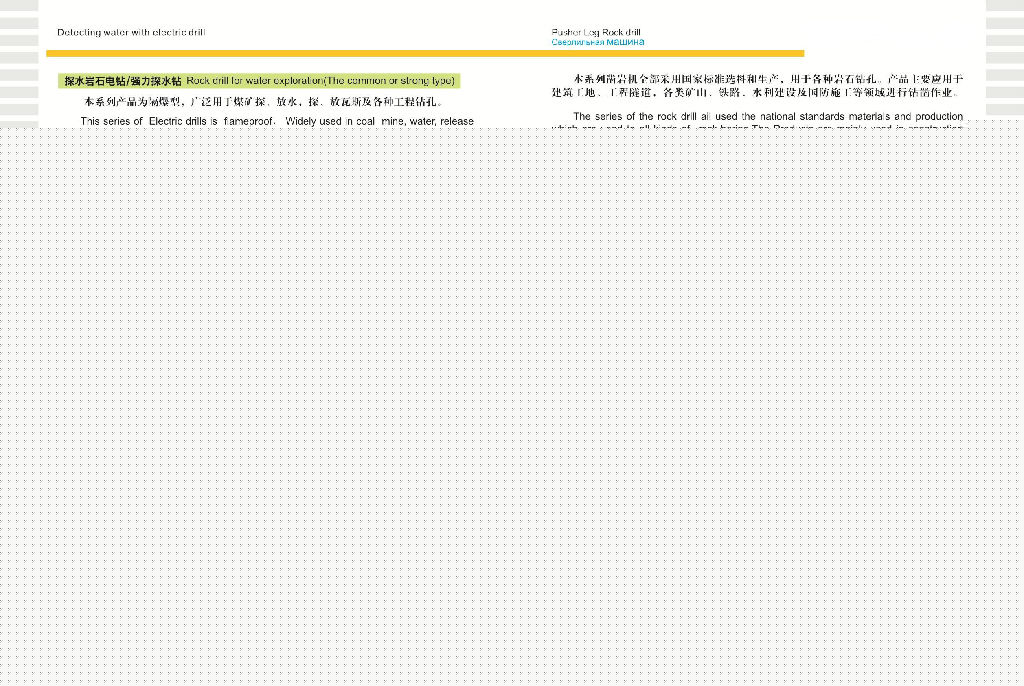Click 'The series of the rock drill' text
Screen dimensions: 1024x686
tap(641, 117)
